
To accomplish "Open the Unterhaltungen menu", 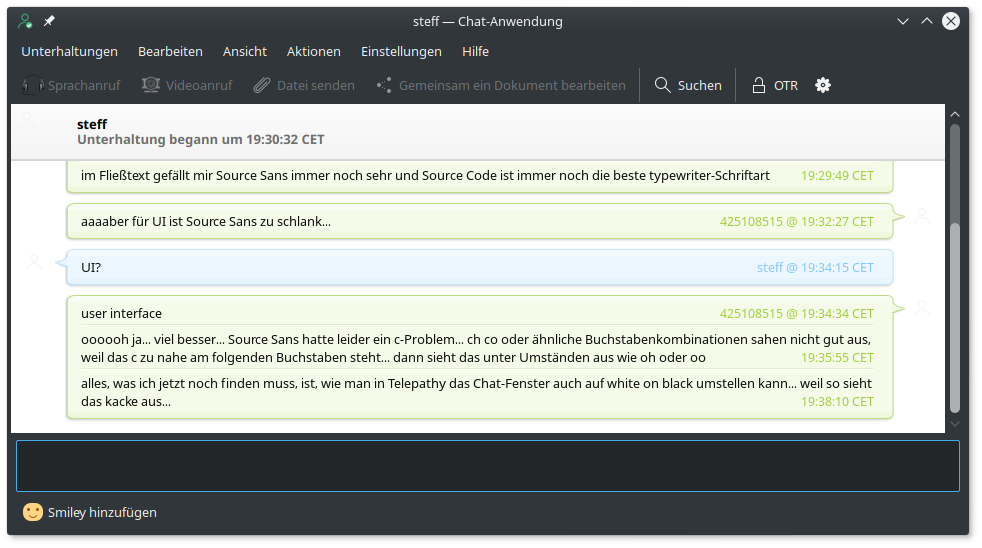I will pyautogui.click(x=70, y=51).
